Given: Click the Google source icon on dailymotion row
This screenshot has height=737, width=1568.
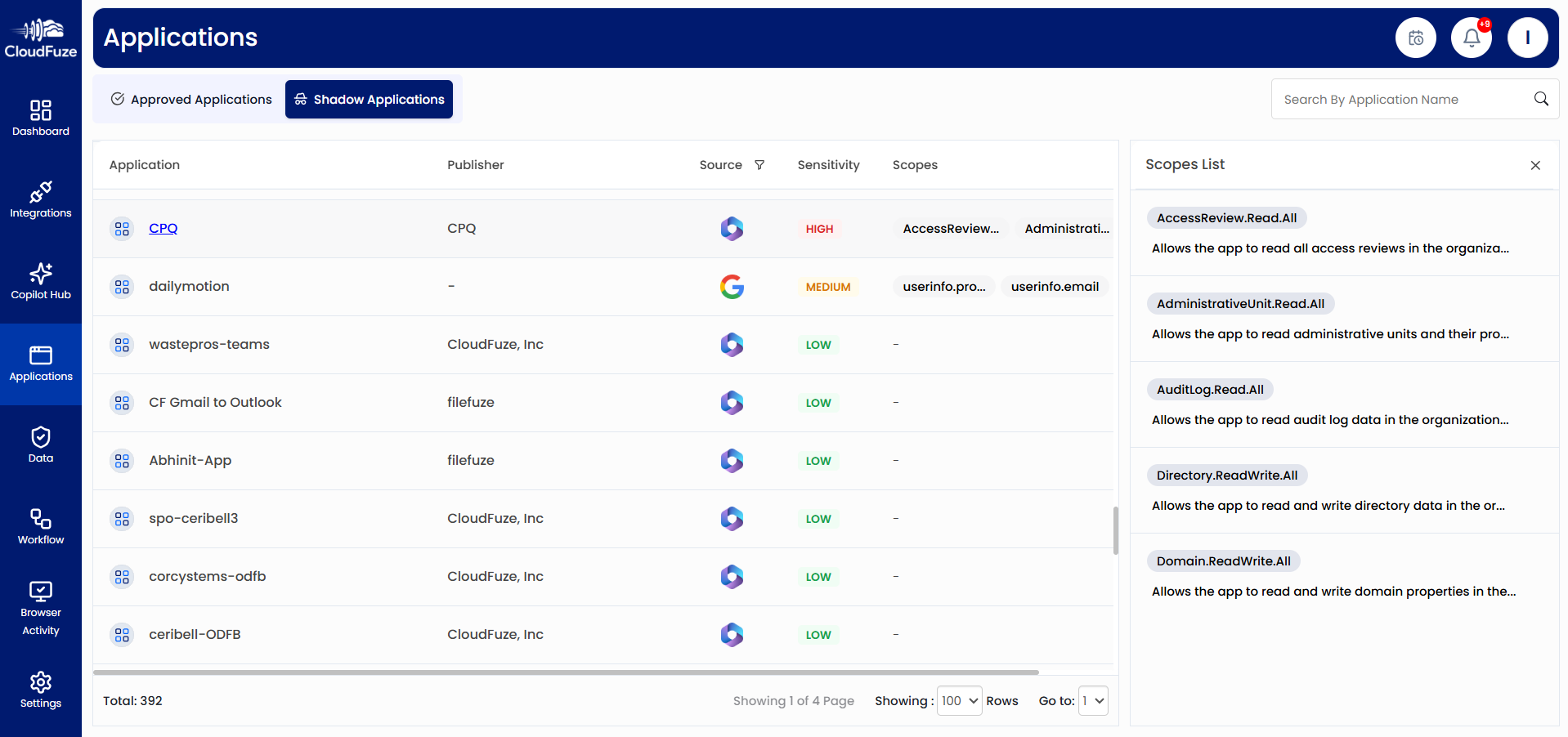Looking at the screenshot, I should click(x=732, y=287).
